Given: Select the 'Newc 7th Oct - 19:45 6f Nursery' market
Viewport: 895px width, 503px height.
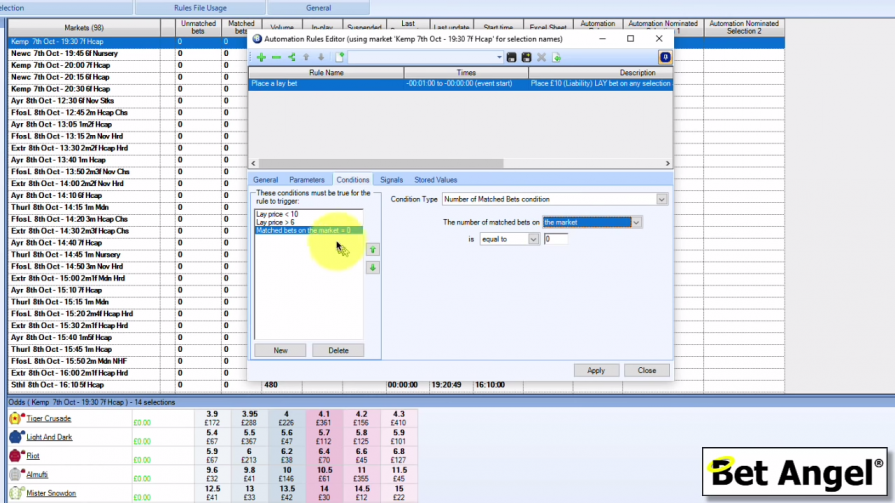Looking at the screenshot, I should (84, 54).
